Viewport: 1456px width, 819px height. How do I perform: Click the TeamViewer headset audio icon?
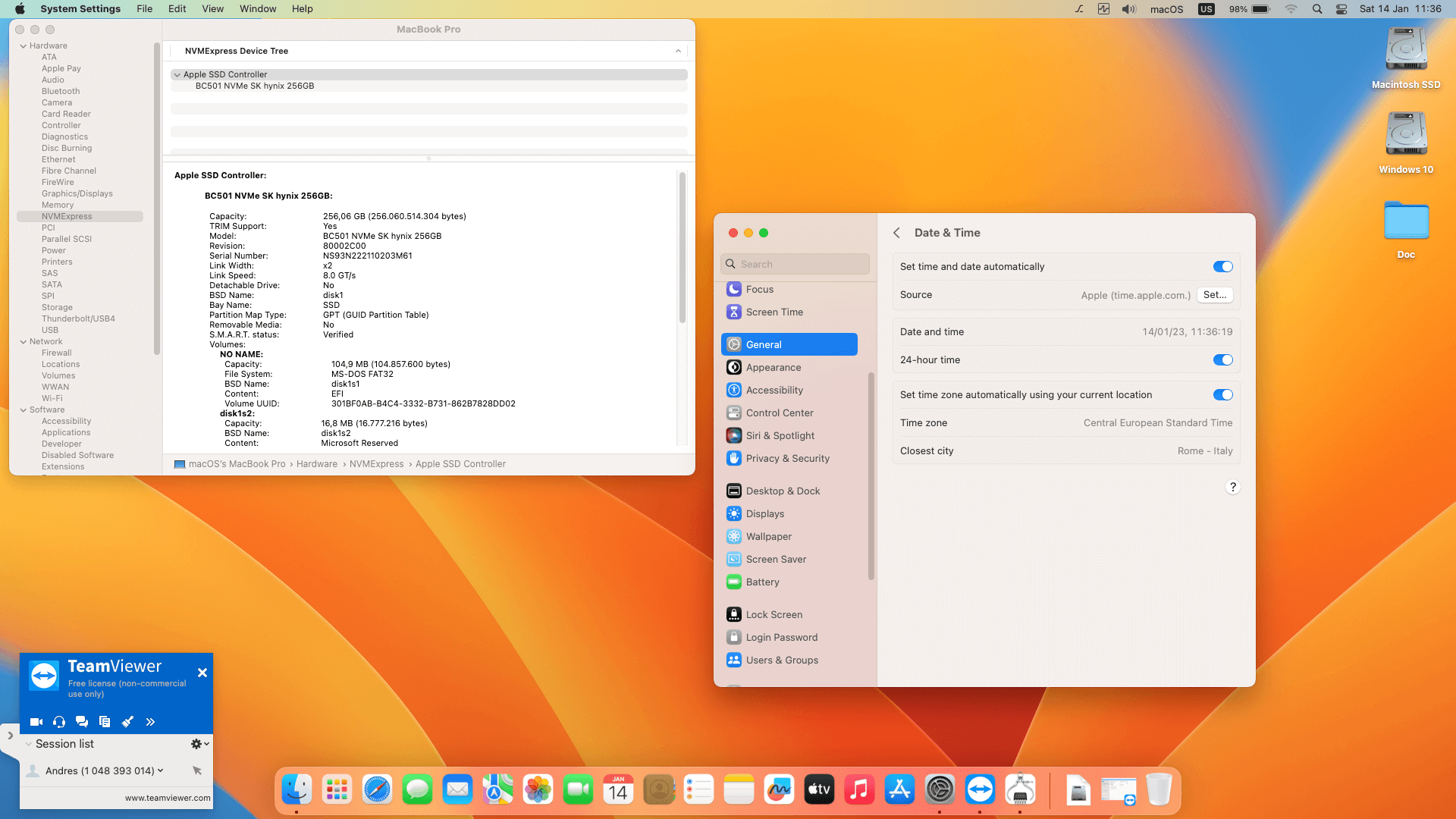pos(59,722)
